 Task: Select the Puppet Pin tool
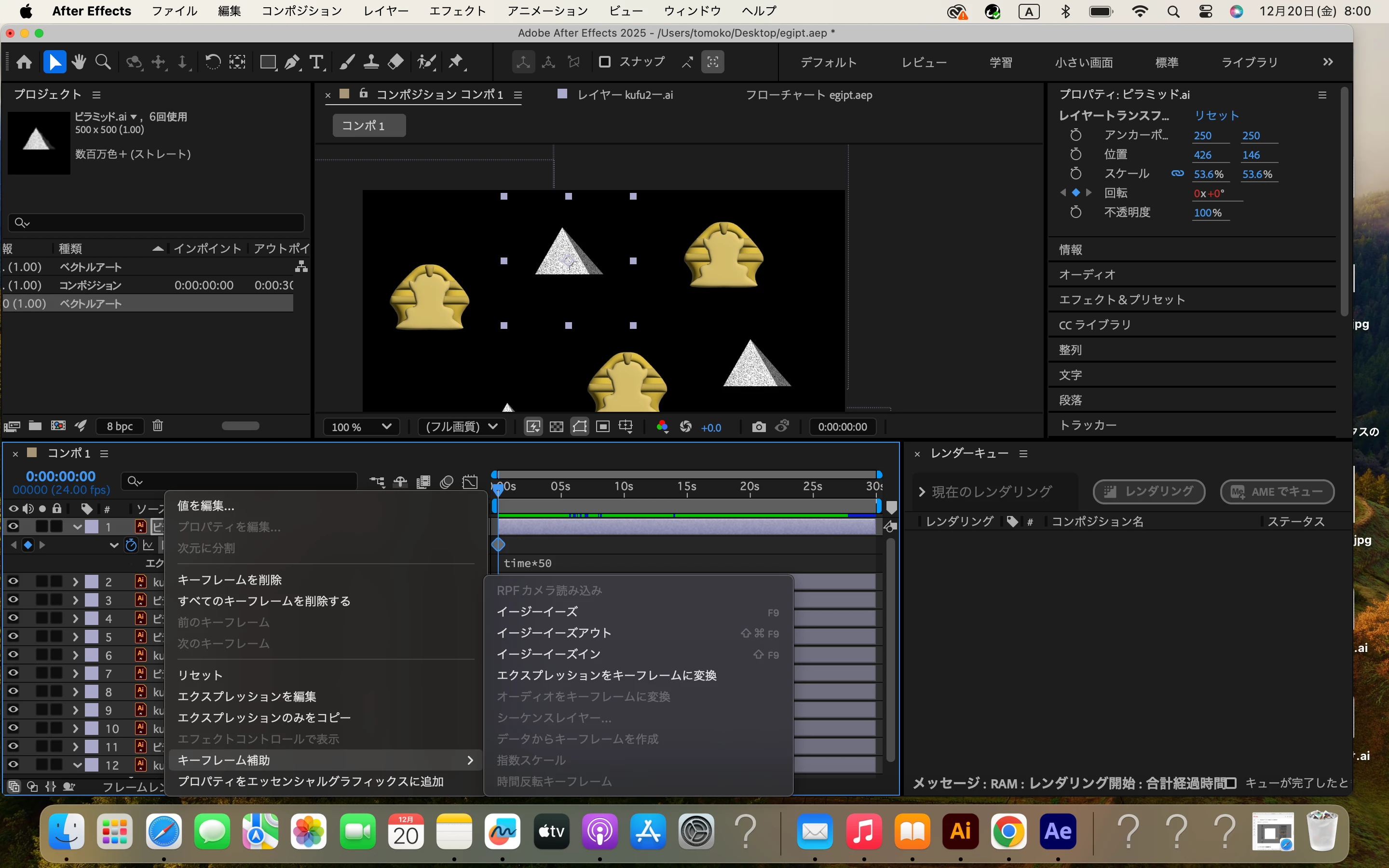coord(456,62)
